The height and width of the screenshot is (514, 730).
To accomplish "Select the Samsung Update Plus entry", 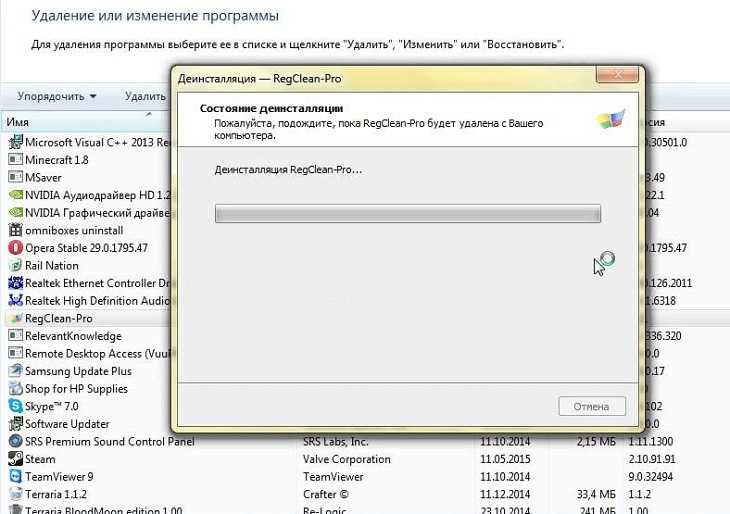I will 78,371.
